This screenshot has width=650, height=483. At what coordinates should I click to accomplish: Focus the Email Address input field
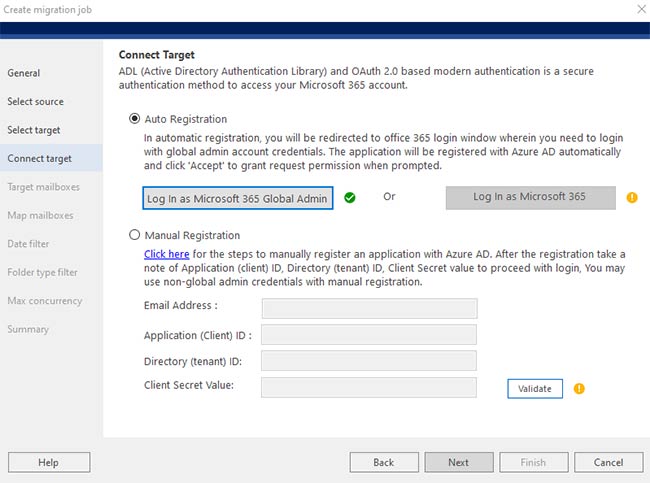point(369,308)
